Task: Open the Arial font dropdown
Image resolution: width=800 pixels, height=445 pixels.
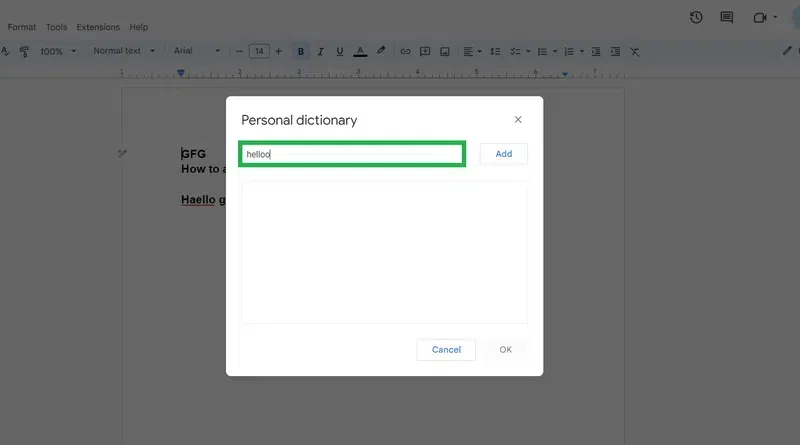Action: tap(196, 51)
